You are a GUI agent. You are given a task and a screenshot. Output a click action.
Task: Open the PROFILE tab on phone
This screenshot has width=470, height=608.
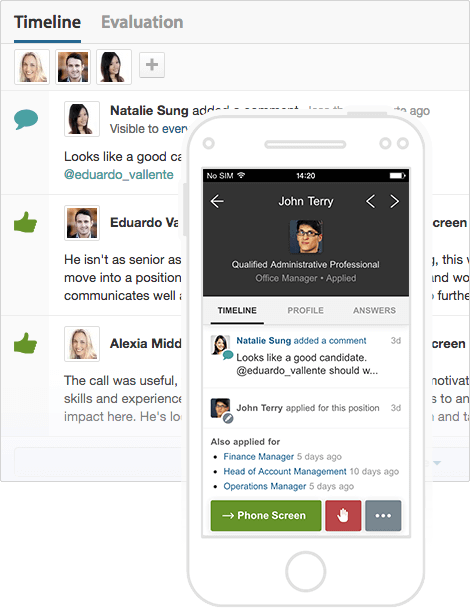(x=306, y=310)
